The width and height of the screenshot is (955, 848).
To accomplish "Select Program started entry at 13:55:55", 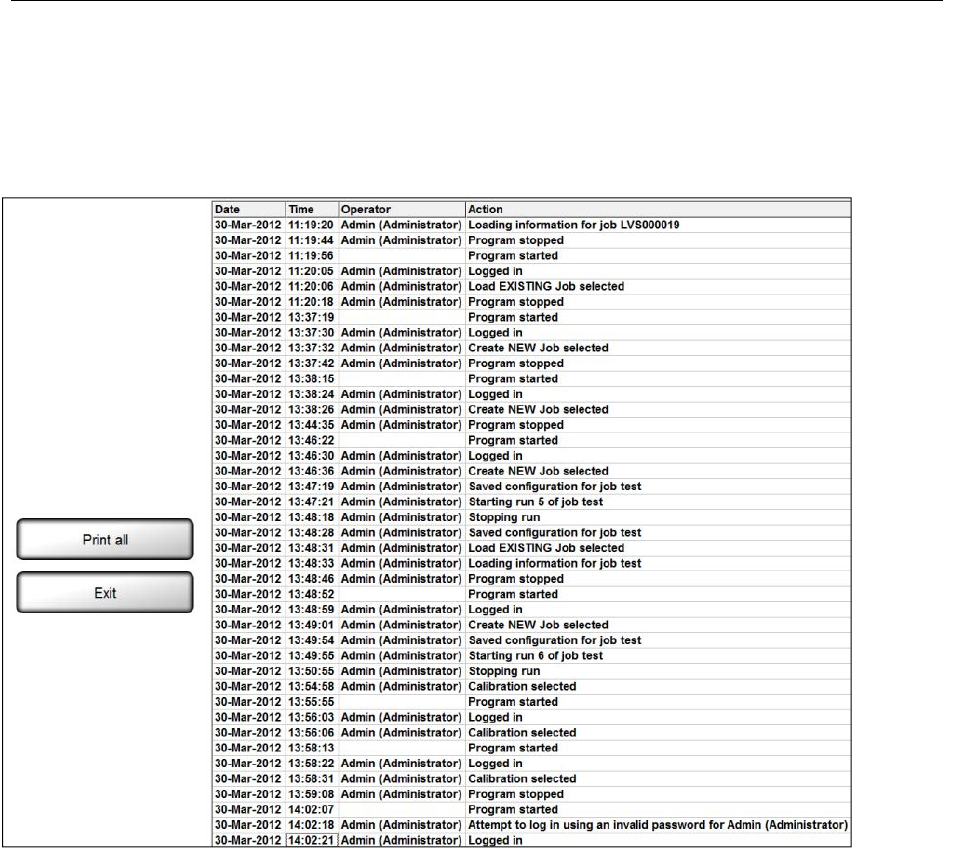I will pos(513,702).
